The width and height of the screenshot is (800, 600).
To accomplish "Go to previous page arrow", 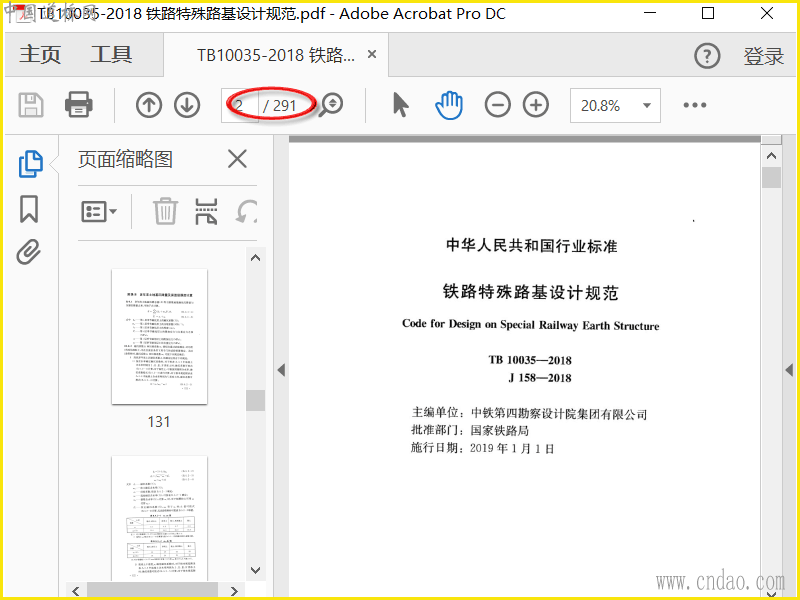I will pyautogui.click(x=149, y=105).
